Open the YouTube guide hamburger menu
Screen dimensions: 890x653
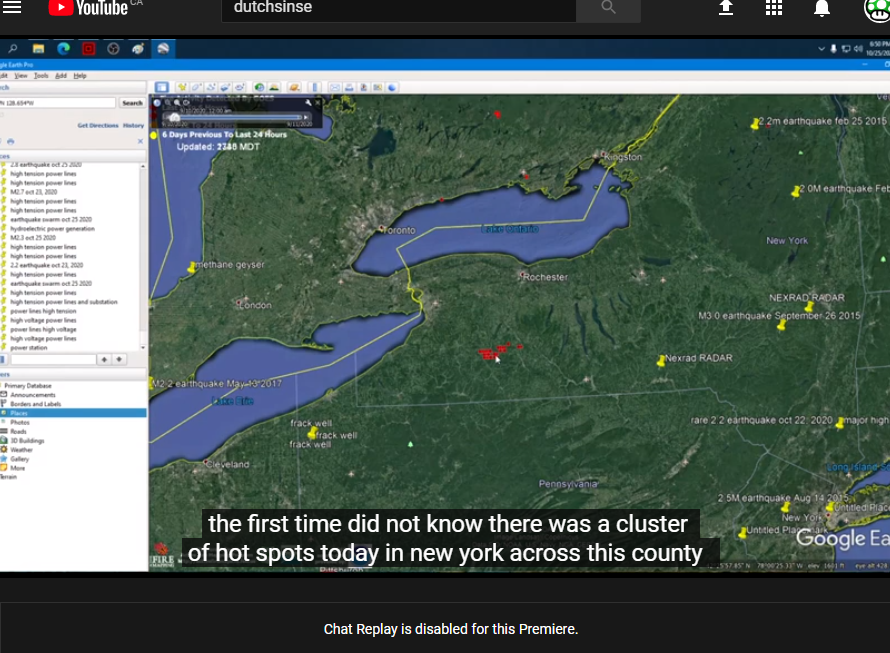point(12,6)
